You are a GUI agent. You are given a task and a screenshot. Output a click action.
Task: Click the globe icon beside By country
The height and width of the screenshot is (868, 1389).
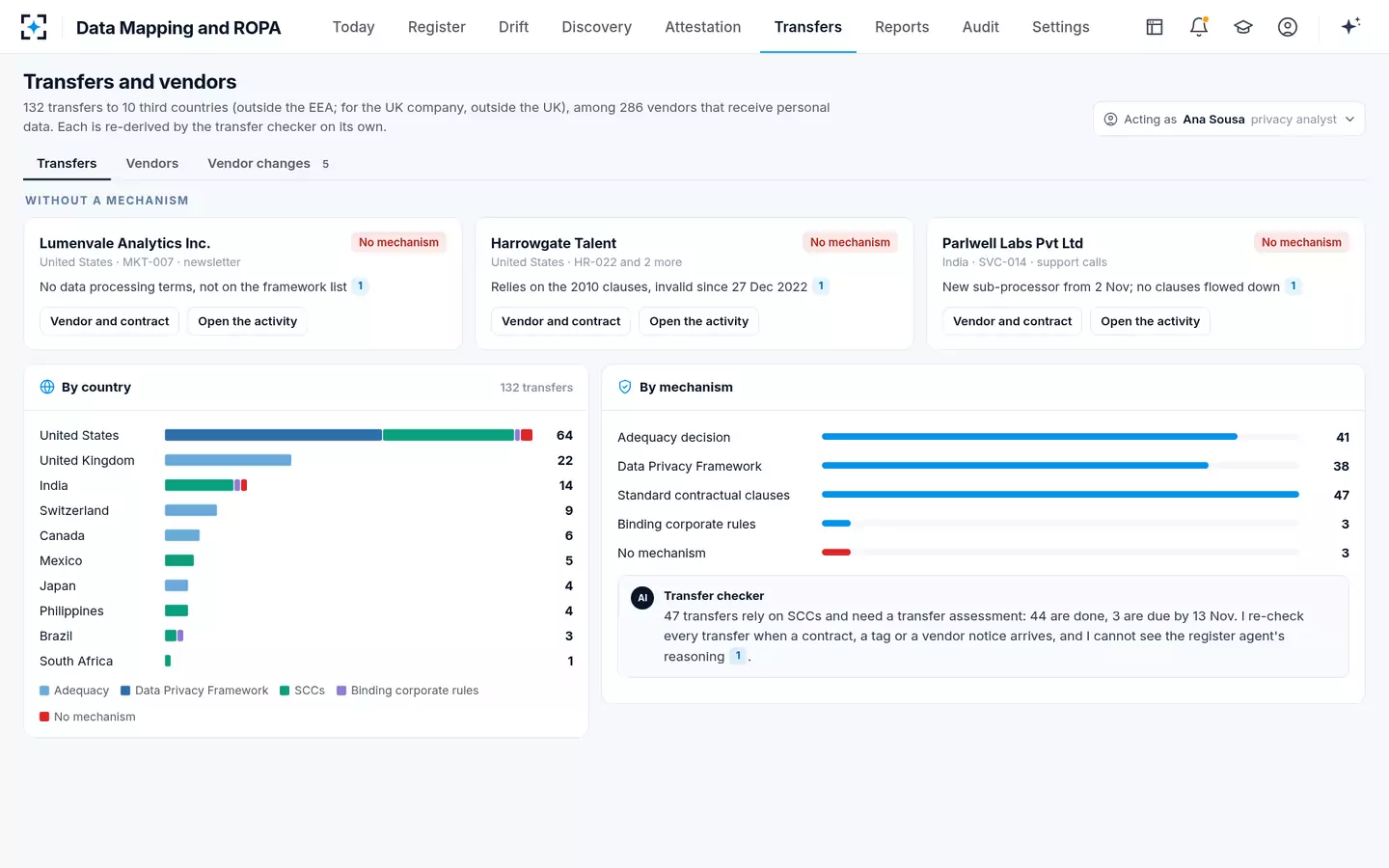coord(47,387)
